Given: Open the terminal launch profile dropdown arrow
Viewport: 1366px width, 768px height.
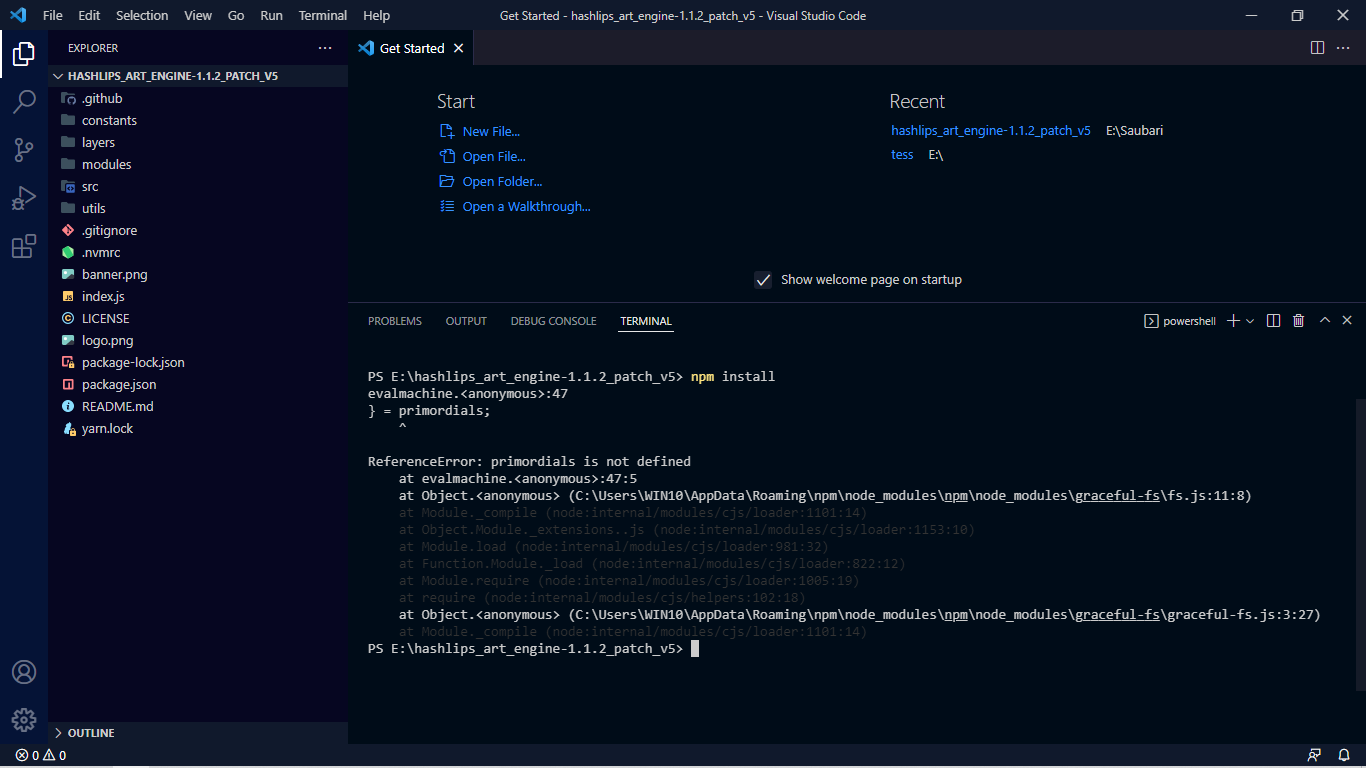Looking at the screenshot, I should point(1249,320).
